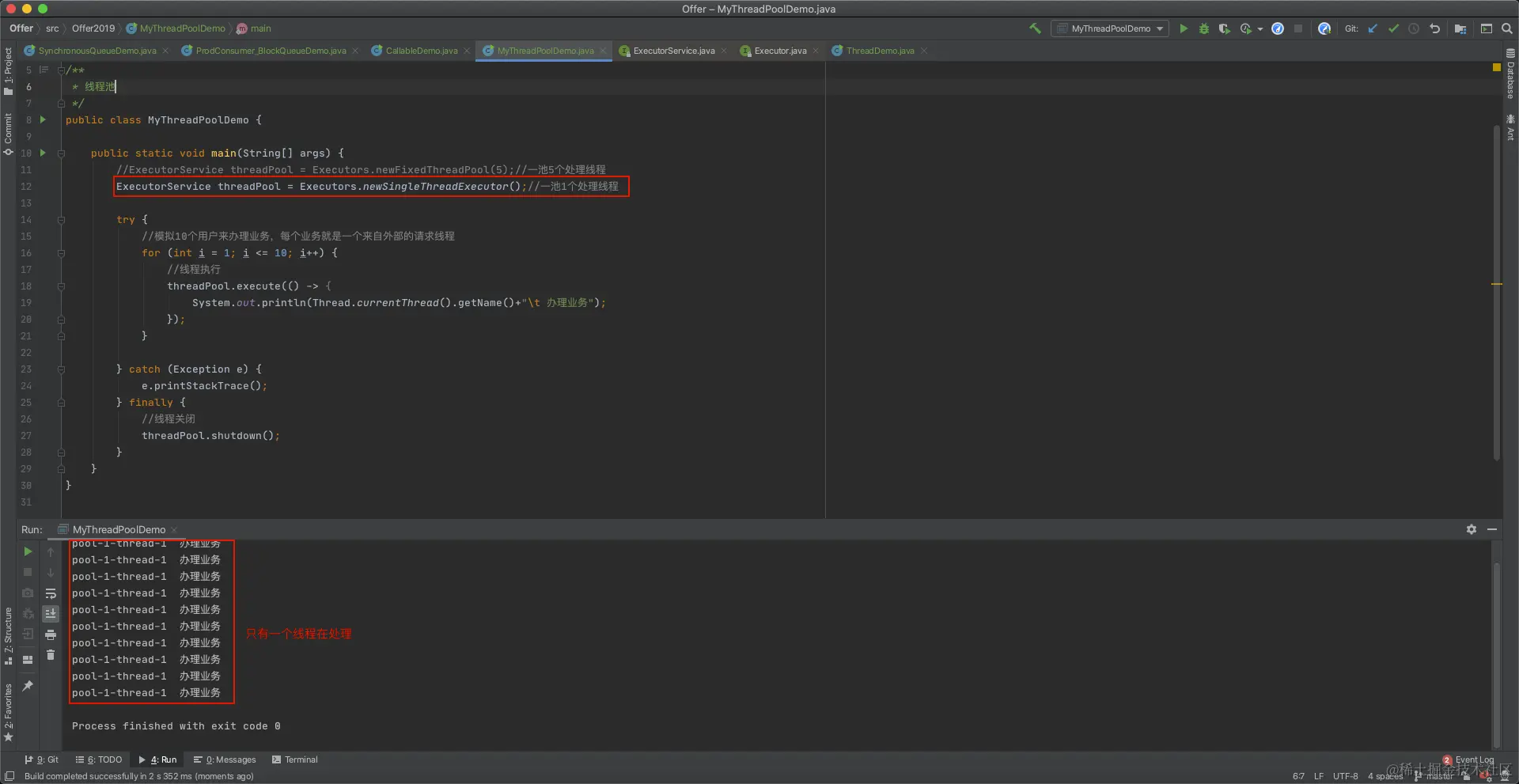Image resolution: width=1519 pixels, height=784 pixels.
Task: Click the inspector icon in the status bar
Action: point(1505,776)
